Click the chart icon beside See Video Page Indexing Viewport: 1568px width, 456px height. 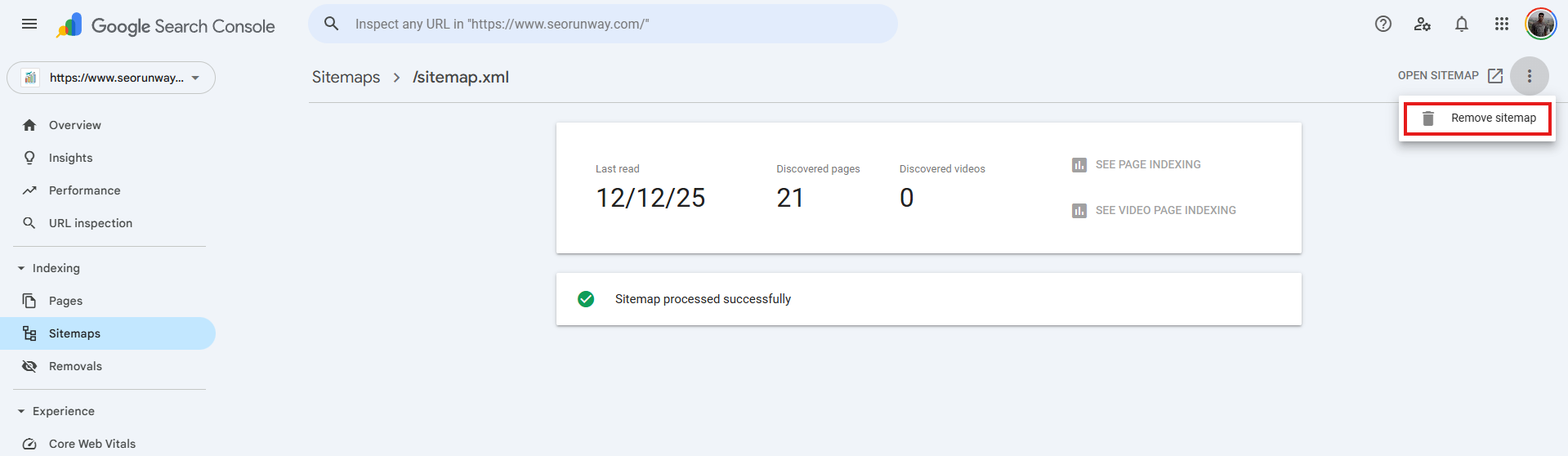pos(1079,211)
